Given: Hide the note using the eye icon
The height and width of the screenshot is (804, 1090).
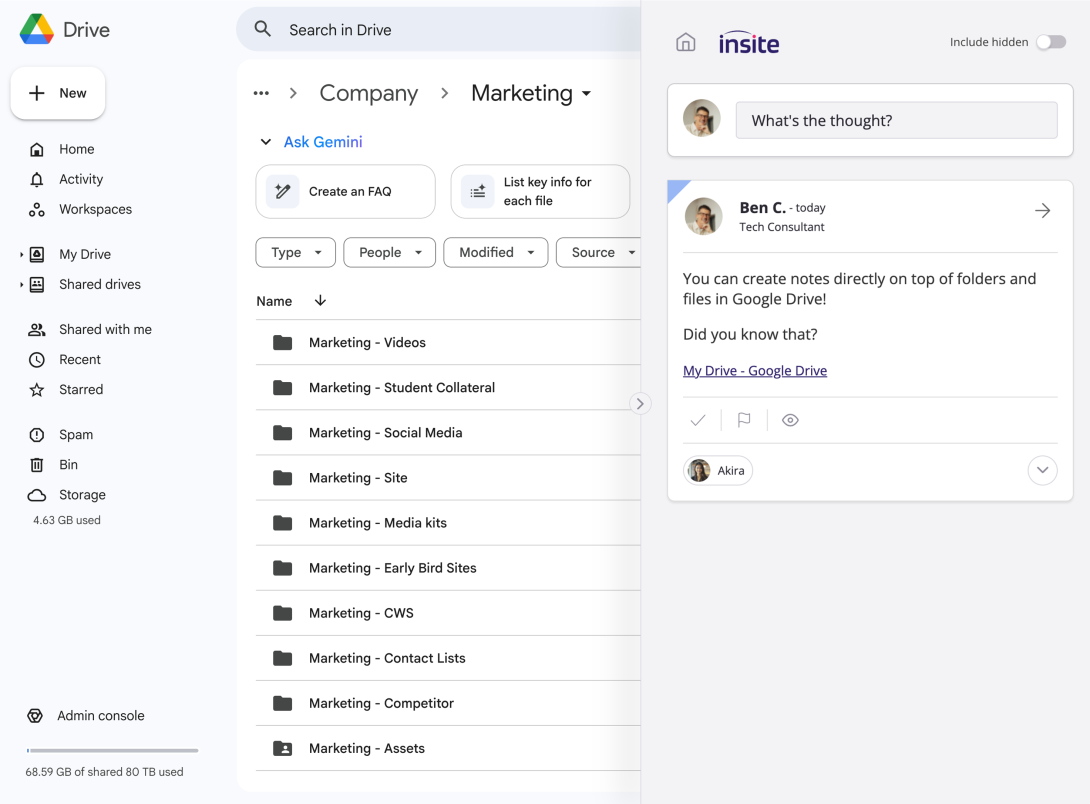Looking at the screenshot, I should (790, 420).
